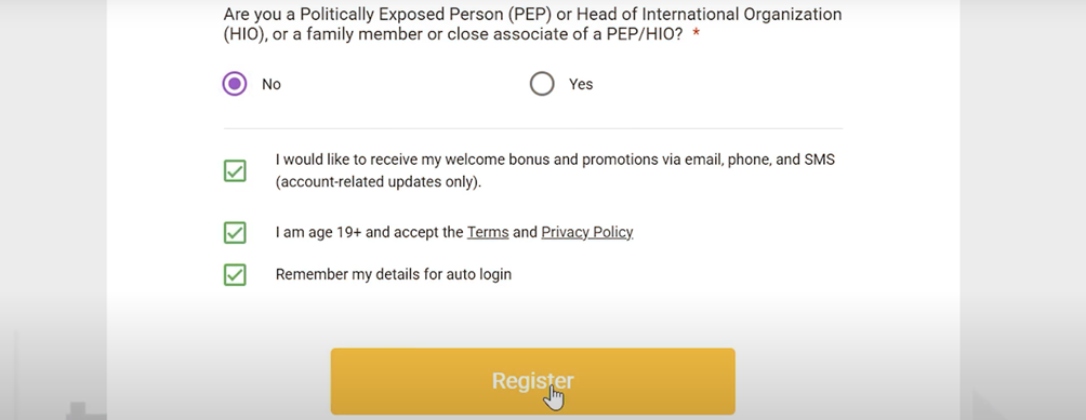The width and height of the screenshot is (1086, 420).
Task: Open the Terms link
Action: [x=488, y=232]
